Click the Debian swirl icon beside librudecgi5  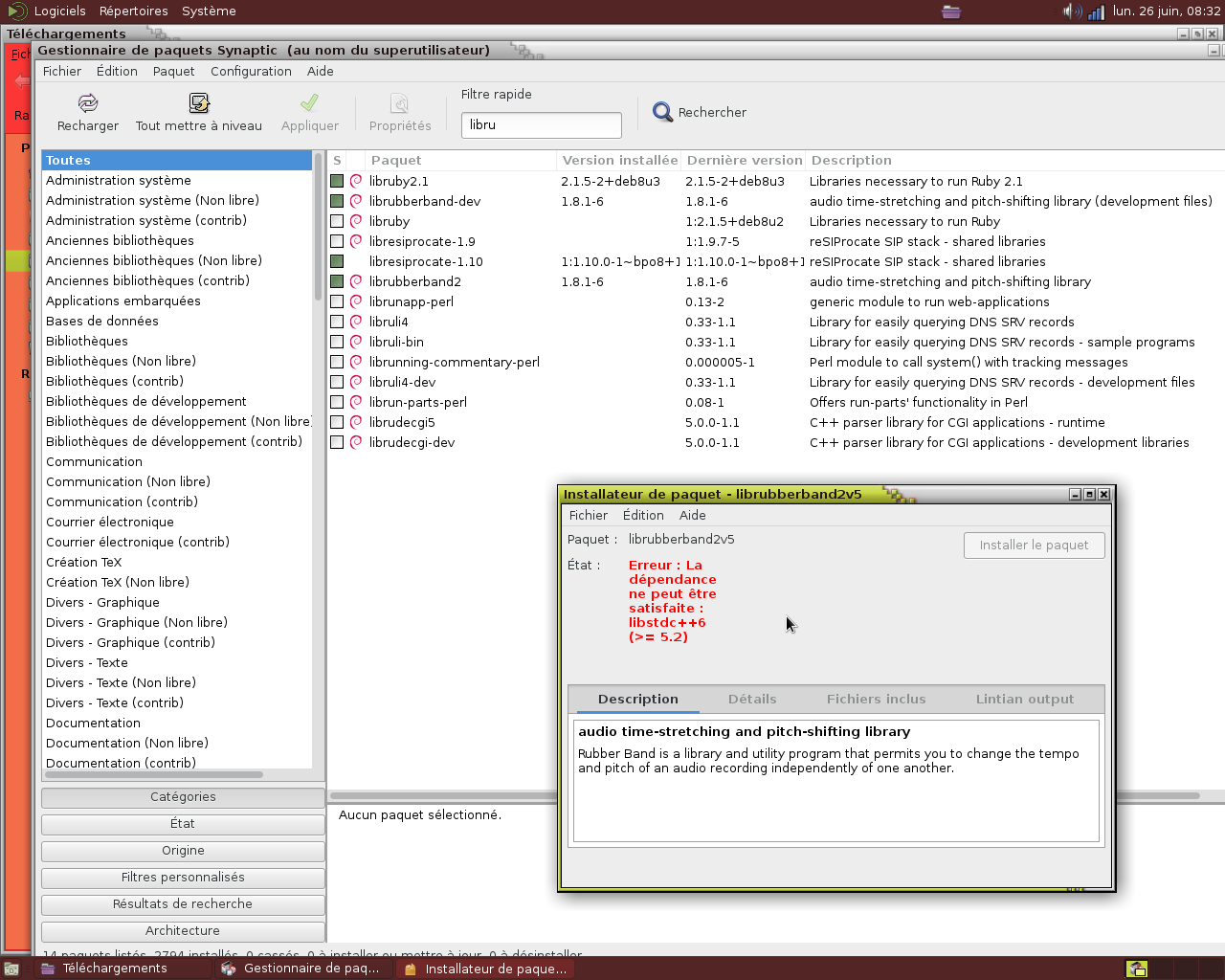(x=356, y=422)
